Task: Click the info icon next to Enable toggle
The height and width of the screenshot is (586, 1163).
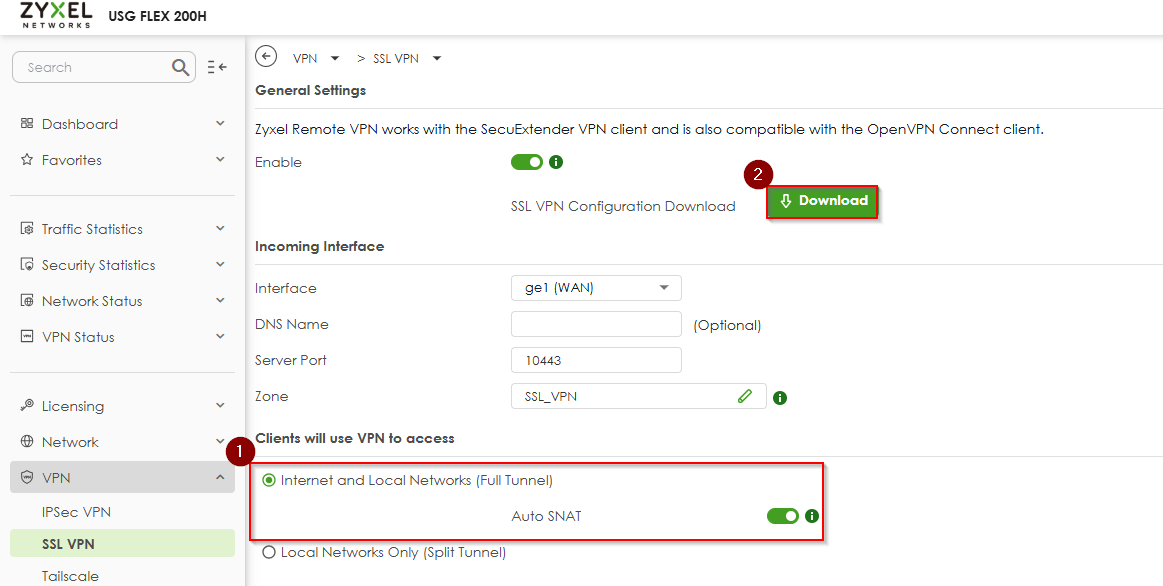Action: (x=556, y=162)
